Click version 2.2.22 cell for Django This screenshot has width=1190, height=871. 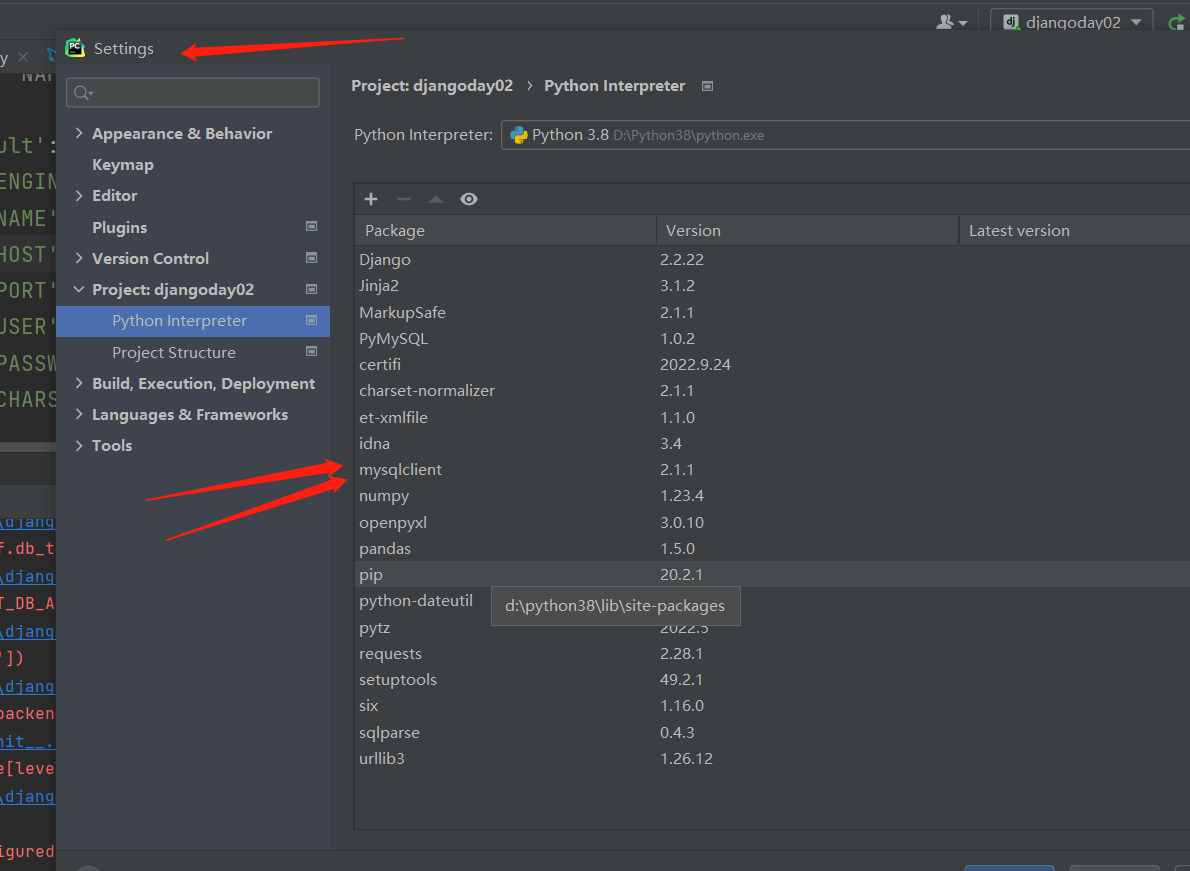tap(682, 259)
